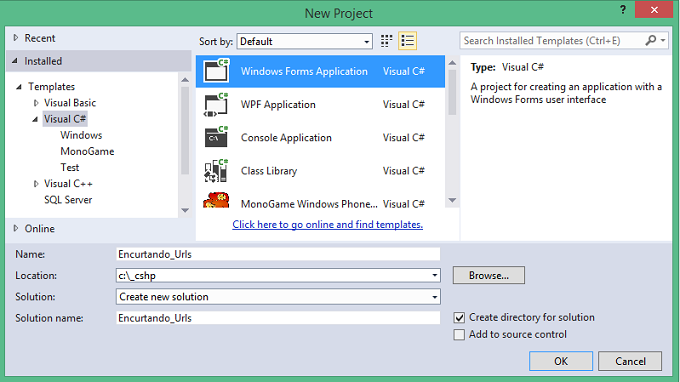This screenshot has width=680, height=382.
Task: Select the Class Library template icon
Action: tap(216, 171)
